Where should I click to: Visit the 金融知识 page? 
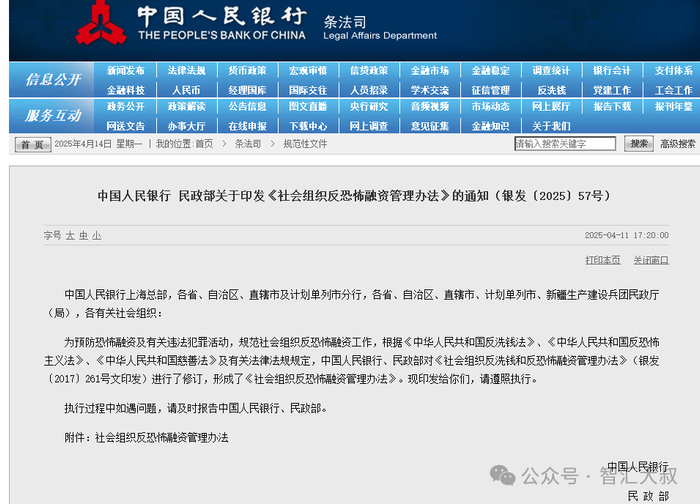(x=491, y=126)
